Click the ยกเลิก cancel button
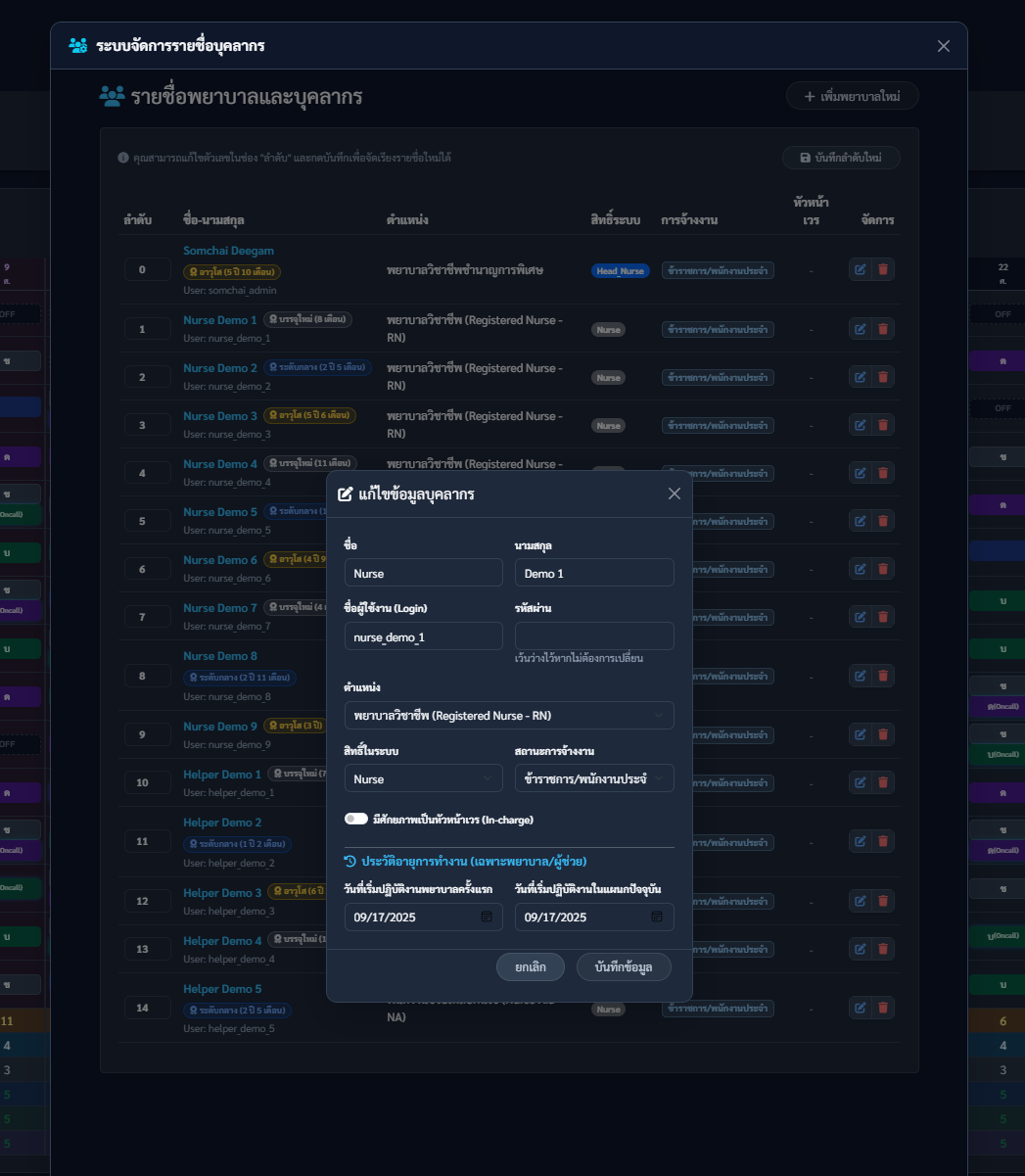The height and width of the screenshot is (1176, 1025). point(530,967)
